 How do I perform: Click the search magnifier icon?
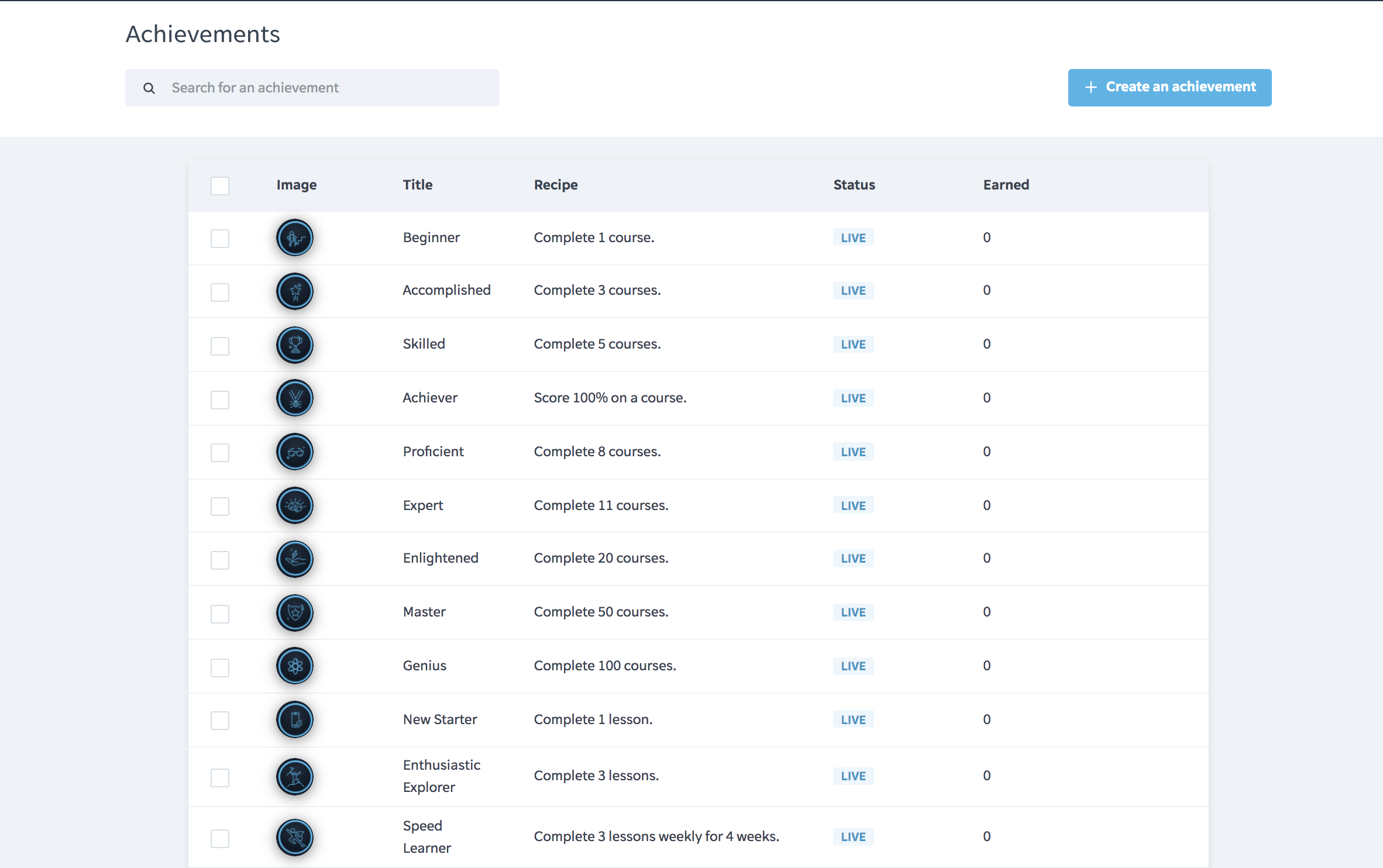click(149, 88)
